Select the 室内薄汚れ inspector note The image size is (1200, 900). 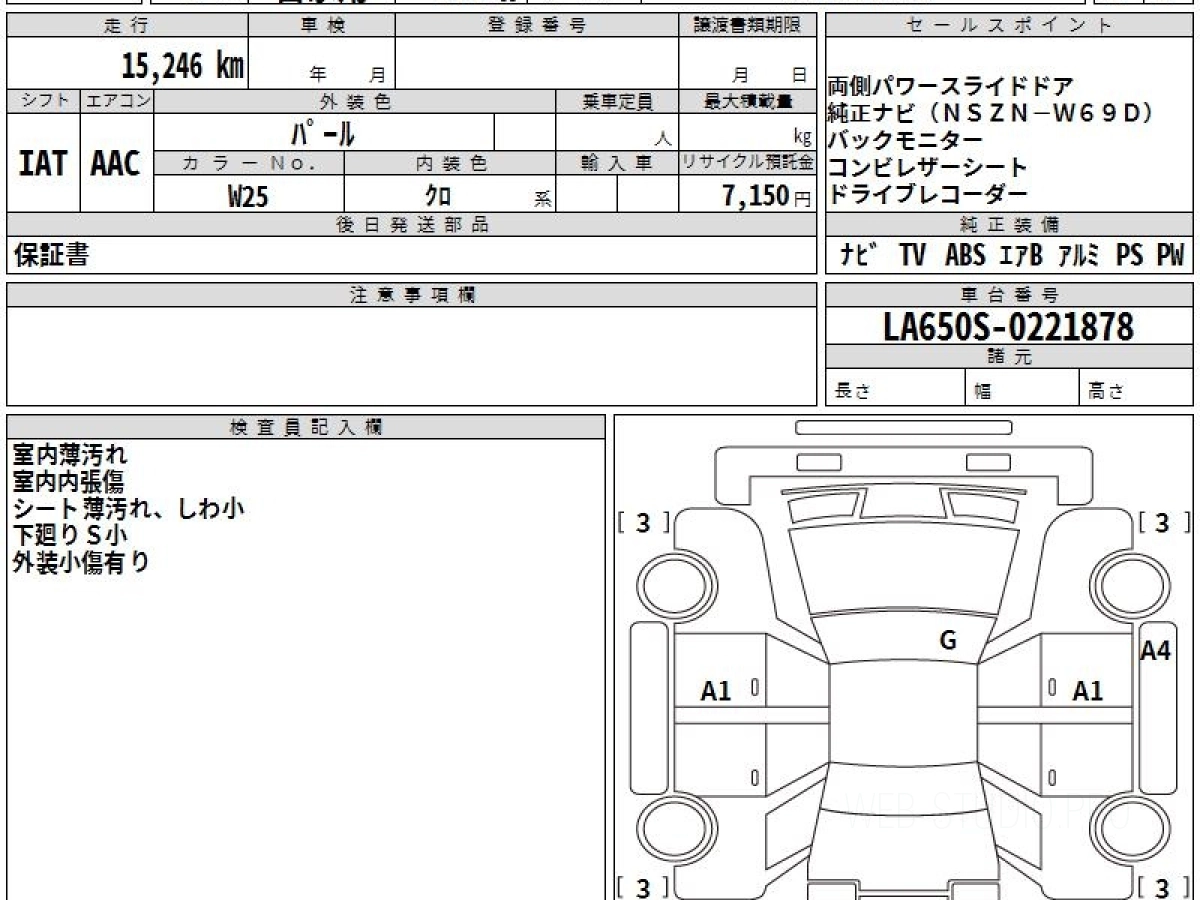(70, 455)
